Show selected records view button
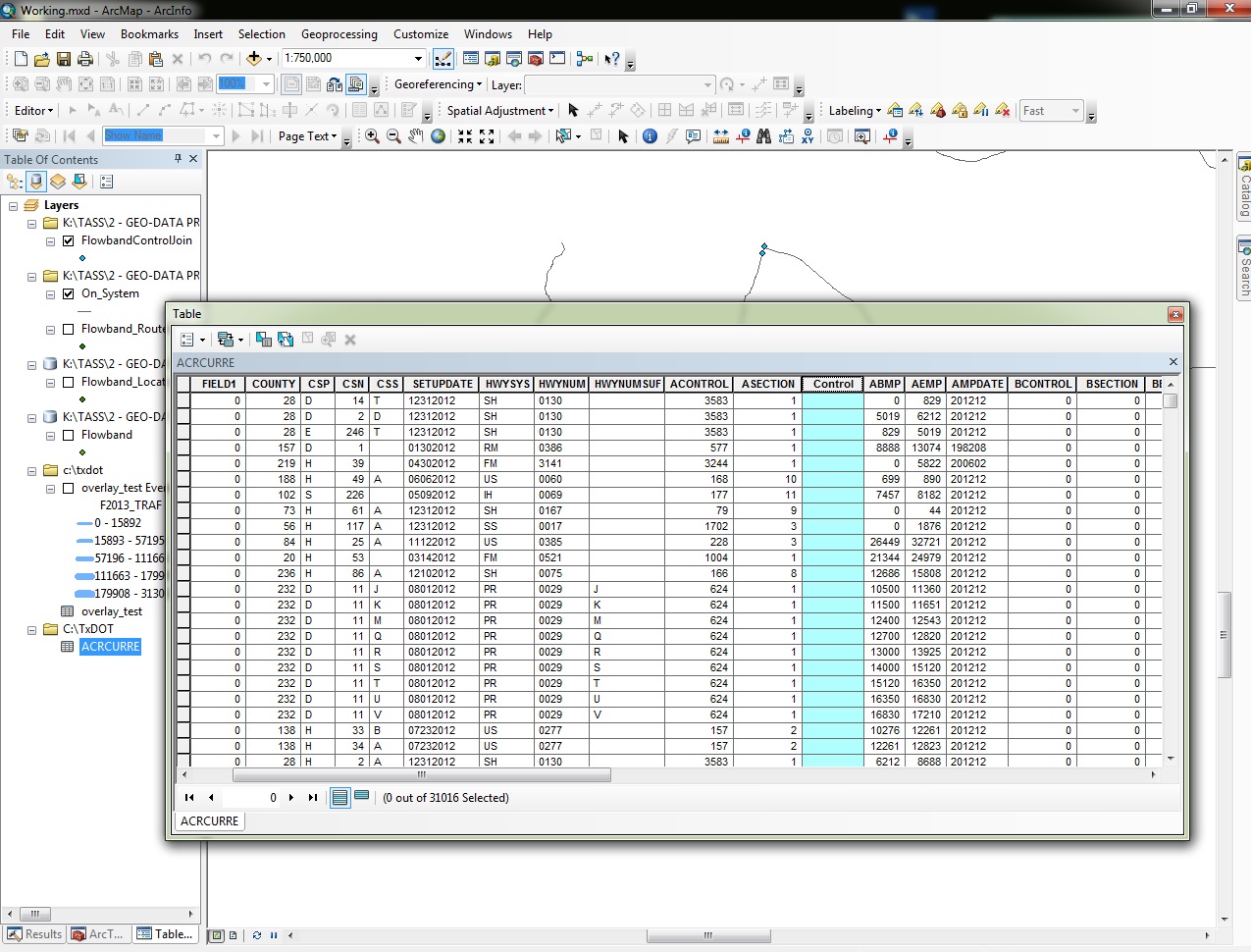Image resolution: width=1251 pixels, height=952 pixels. pos(361,797)
